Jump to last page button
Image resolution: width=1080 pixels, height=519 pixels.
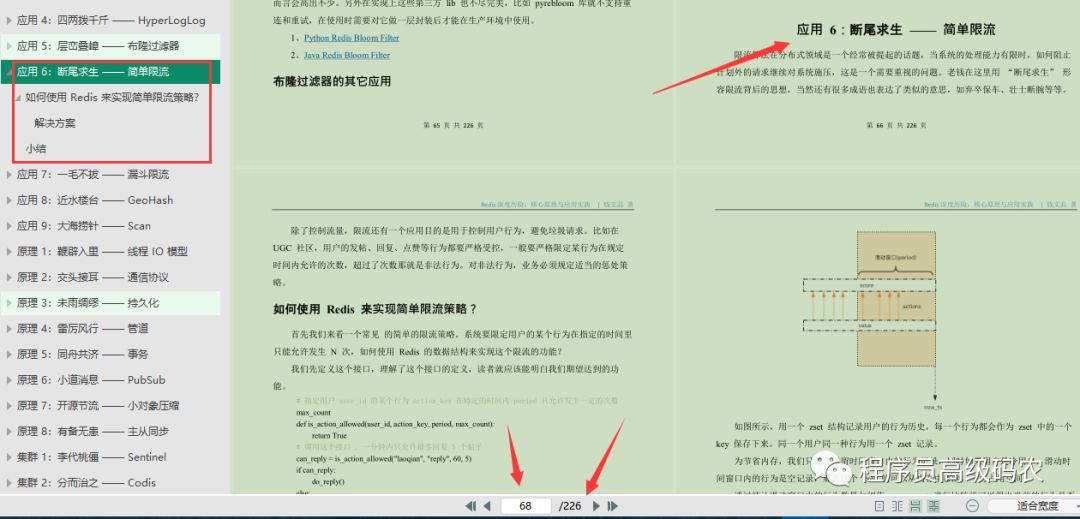point(612,506)
